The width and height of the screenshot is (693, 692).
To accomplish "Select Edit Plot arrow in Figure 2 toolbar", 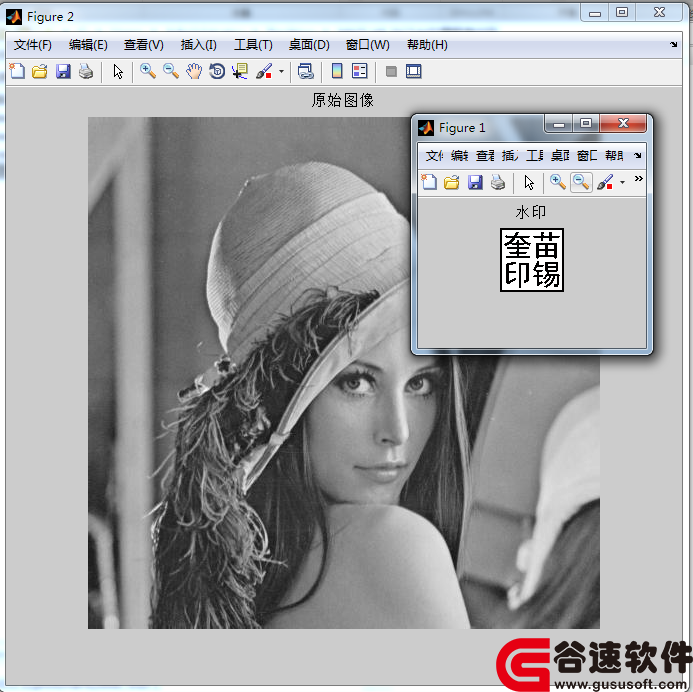I will pyautogui.click(x=118, y=71).
